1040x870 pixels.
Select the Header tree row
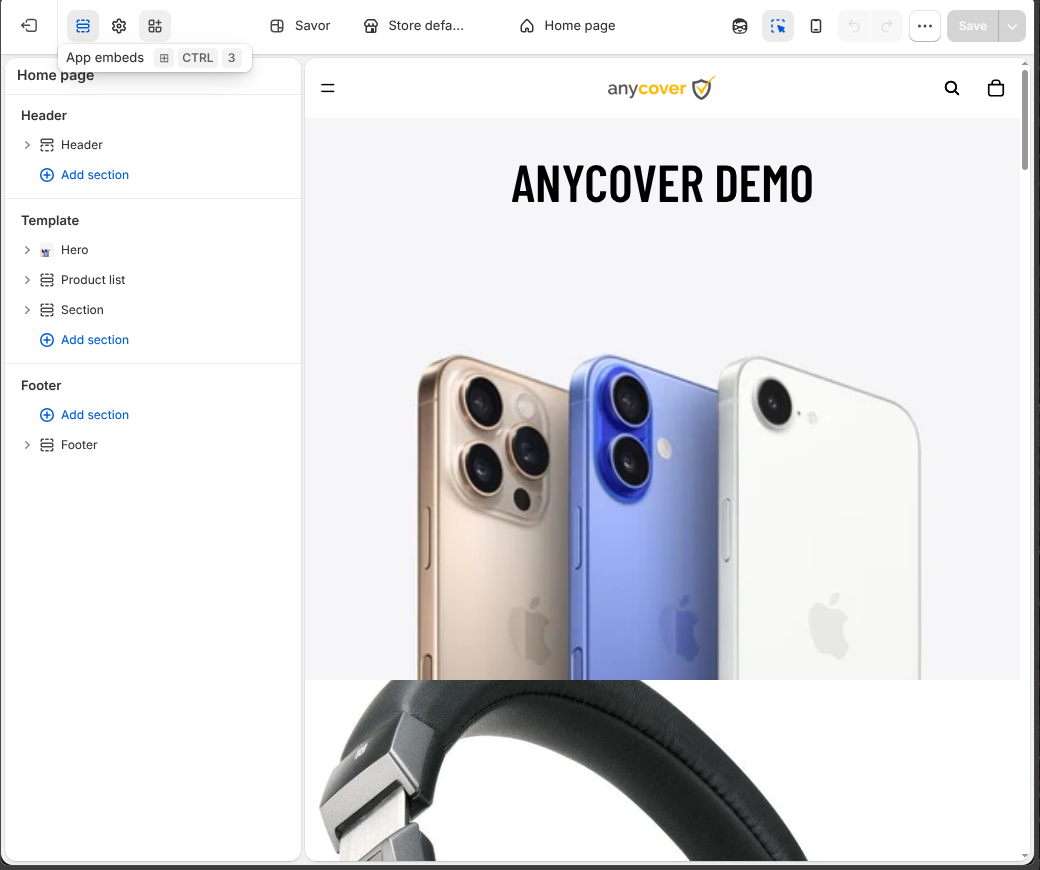[x=153, y=145]
